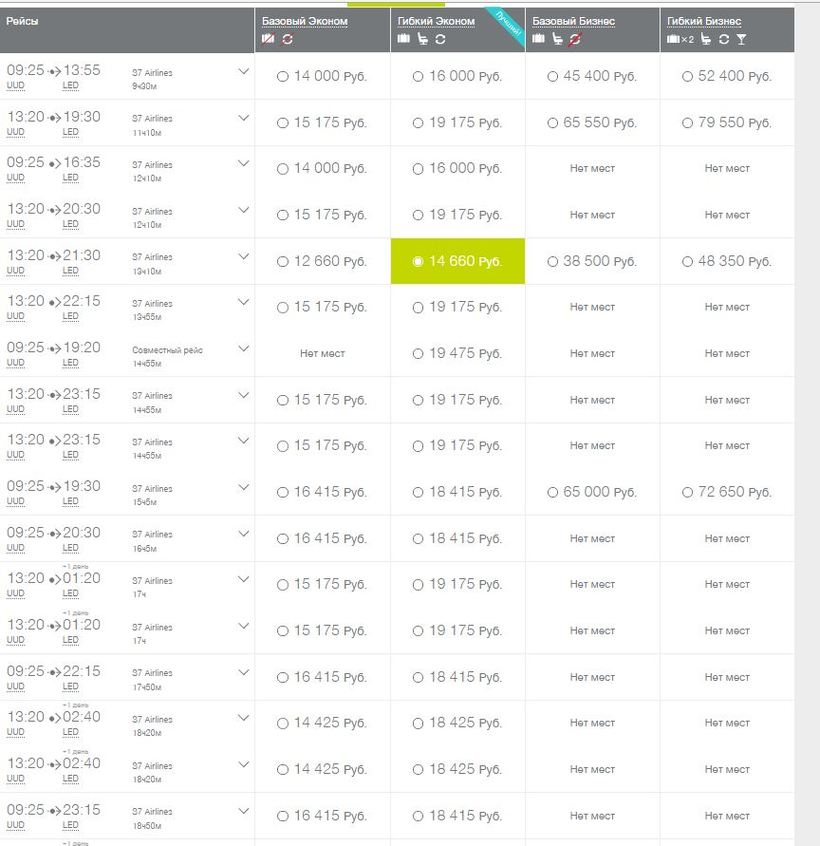Click '9ч30м' duration text
This screenshot has height=846, width=820.
pyautogui.click(x=145, y=86)
